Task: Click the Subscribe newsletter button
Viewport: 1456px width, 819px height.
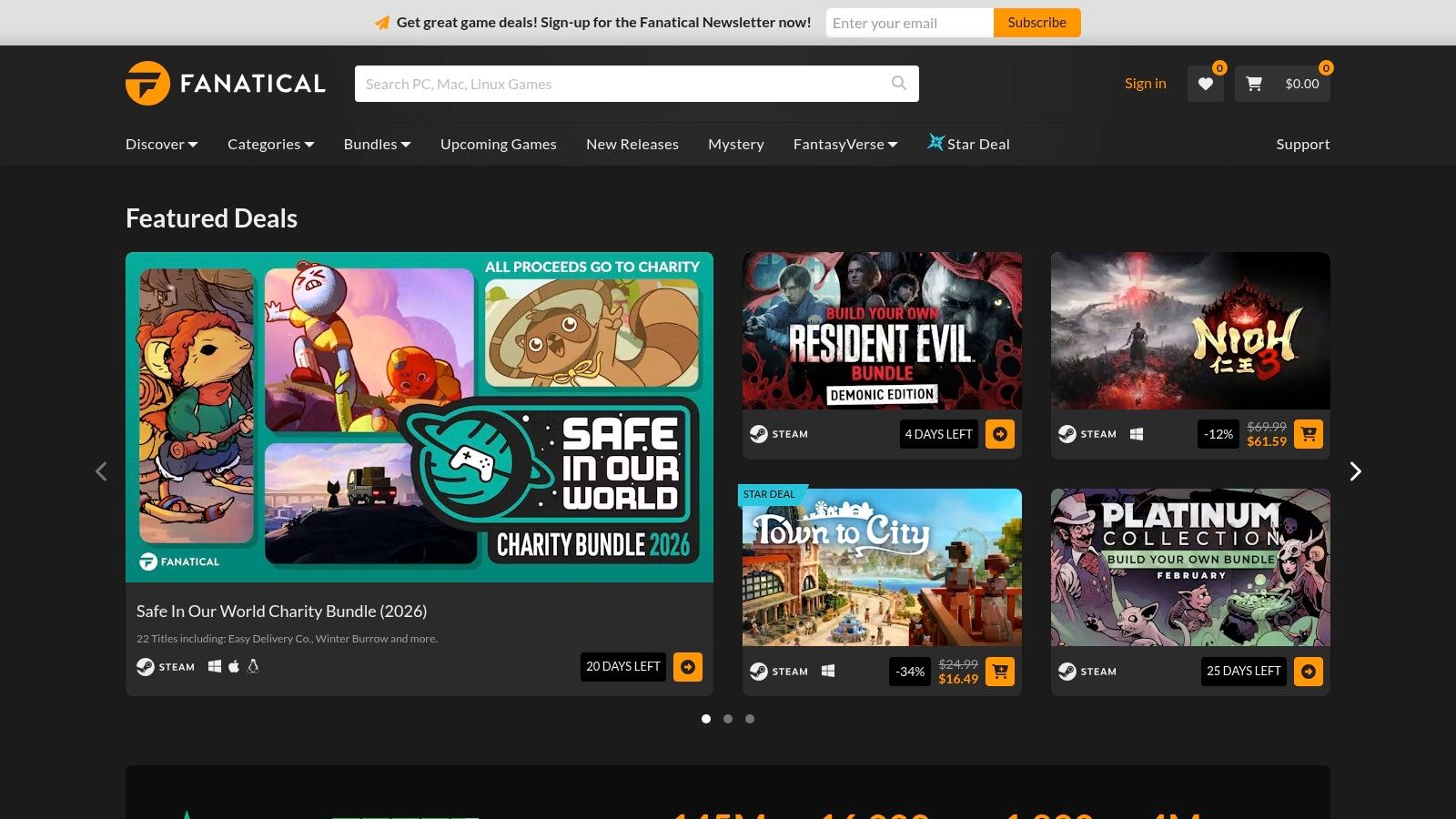Action: click(1036, 23)
